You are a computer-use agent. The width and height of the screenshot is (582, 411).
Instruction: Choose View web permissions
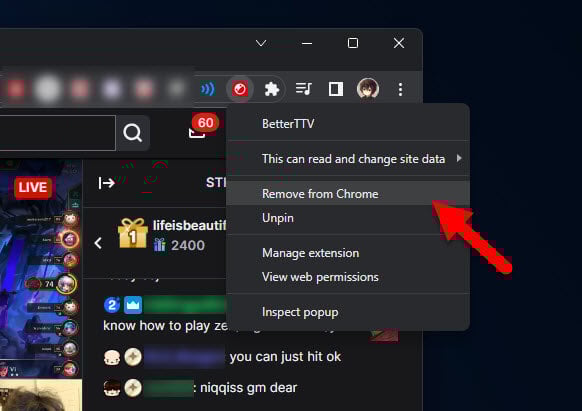point(348,277)
